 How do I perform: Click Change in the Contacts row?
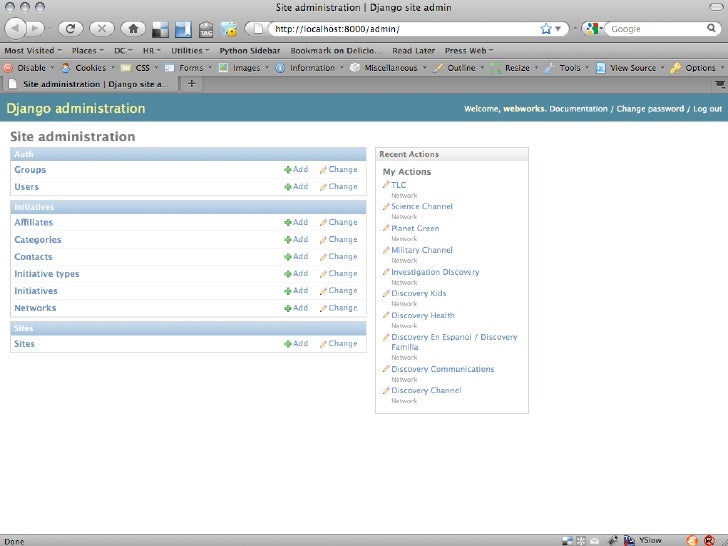338,257
